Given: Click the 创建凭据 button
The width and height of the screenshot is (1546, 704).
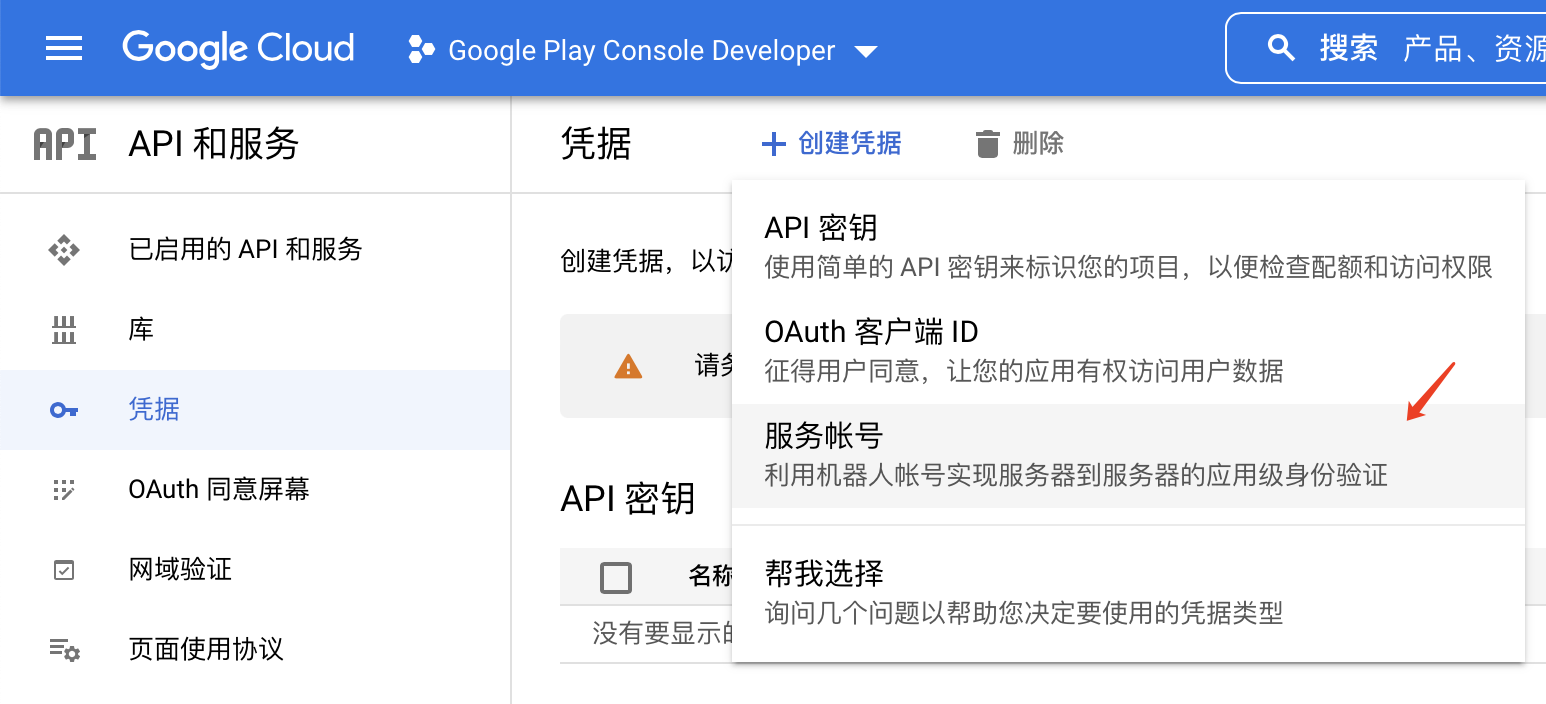Looking at the screenshot, I should [831, 144].
